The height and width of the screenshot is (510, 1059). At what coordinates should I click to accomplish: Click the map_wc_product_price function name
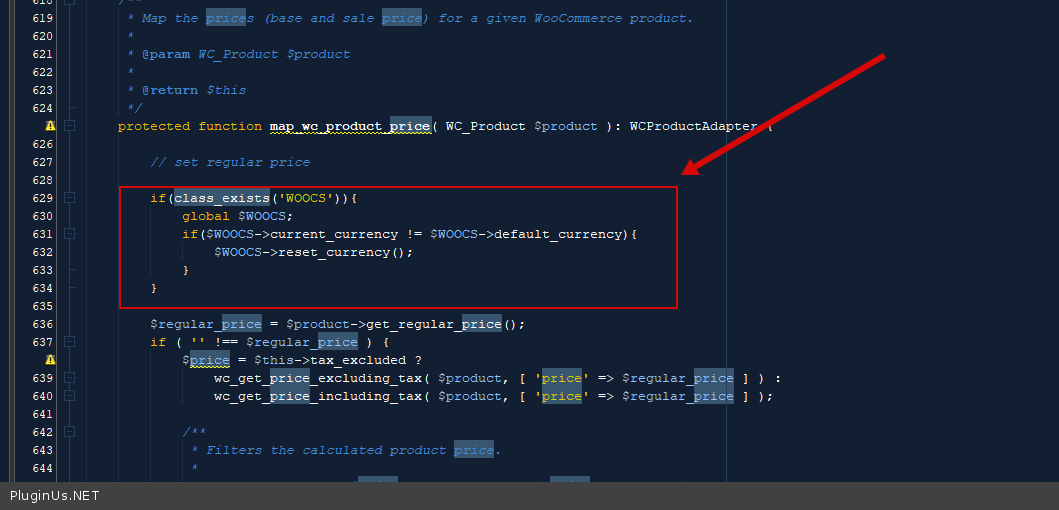click(349, 126)
